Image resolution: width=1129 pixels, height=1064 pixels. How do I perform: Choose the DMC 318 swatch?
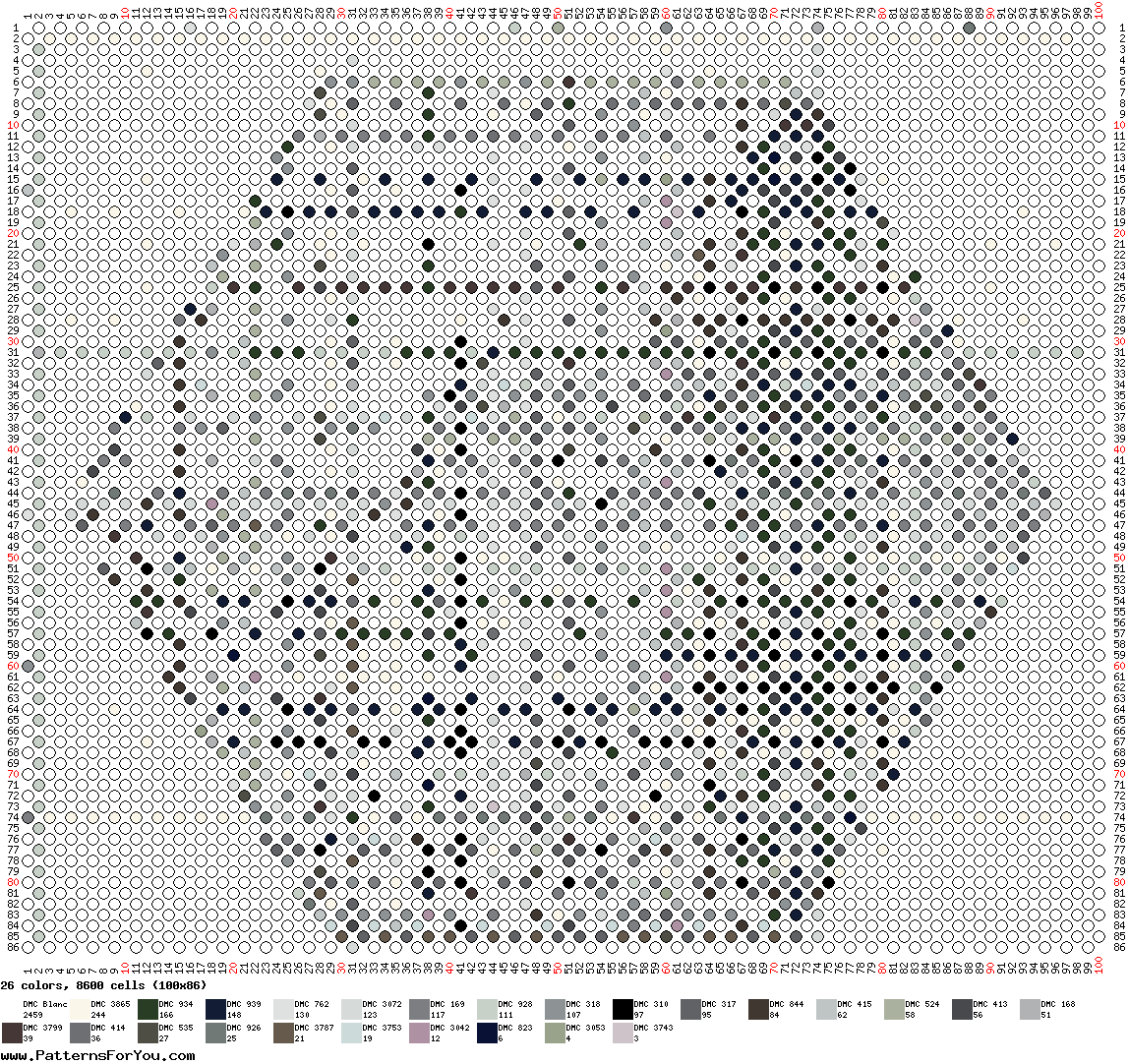[x=555, y=1010]
